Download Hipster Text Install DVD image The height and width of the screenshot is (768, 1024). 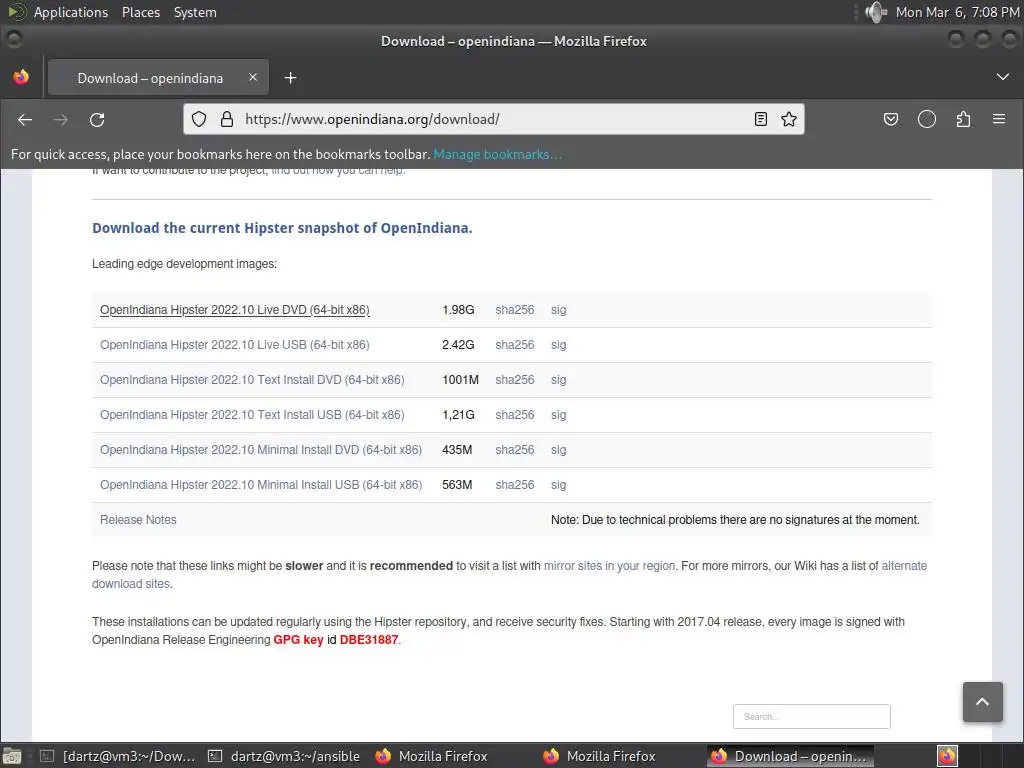(x=252, y=379)
